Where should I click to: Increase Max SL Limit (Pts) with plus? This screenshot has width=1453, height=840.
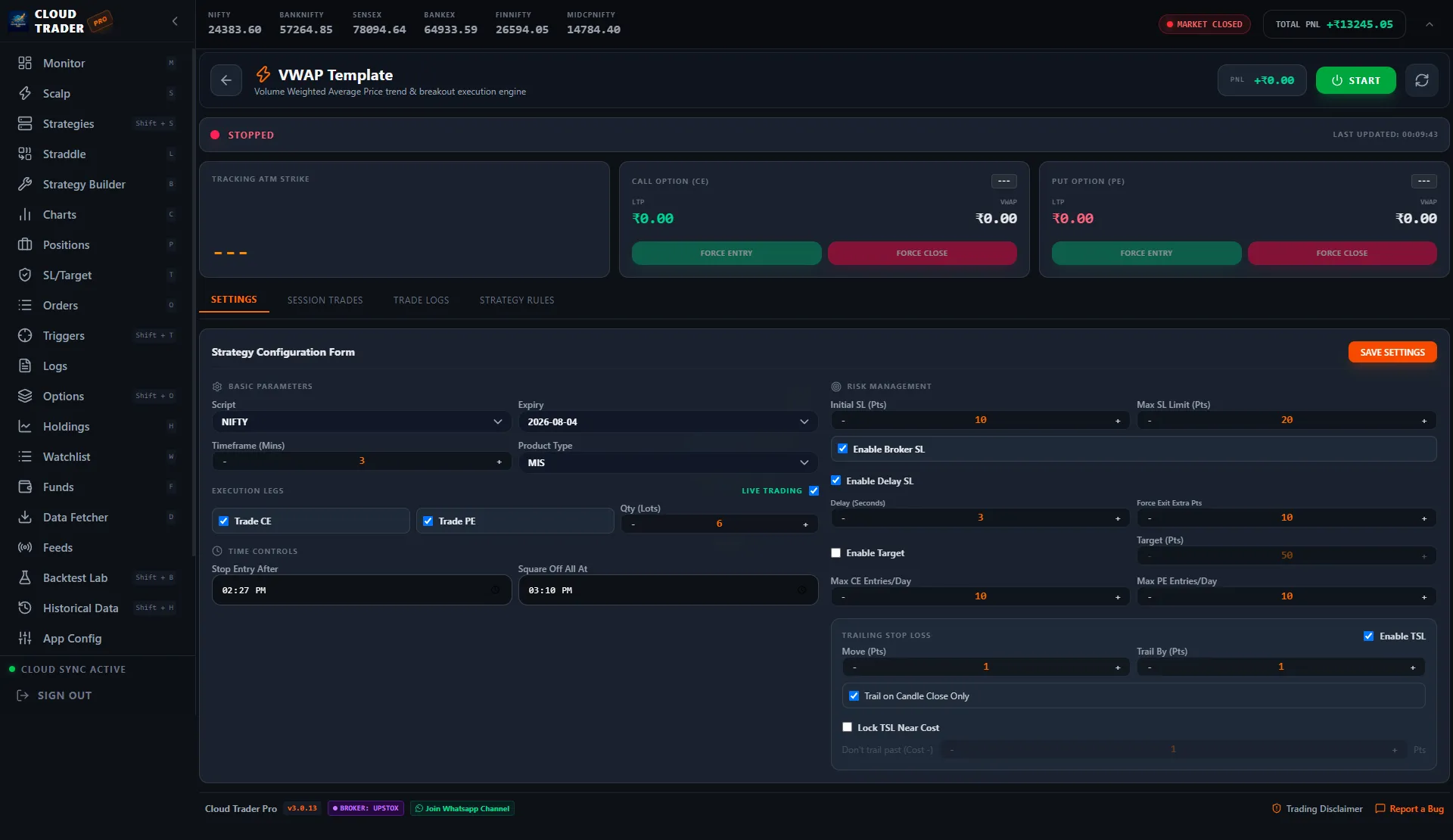click(1424, 421)
